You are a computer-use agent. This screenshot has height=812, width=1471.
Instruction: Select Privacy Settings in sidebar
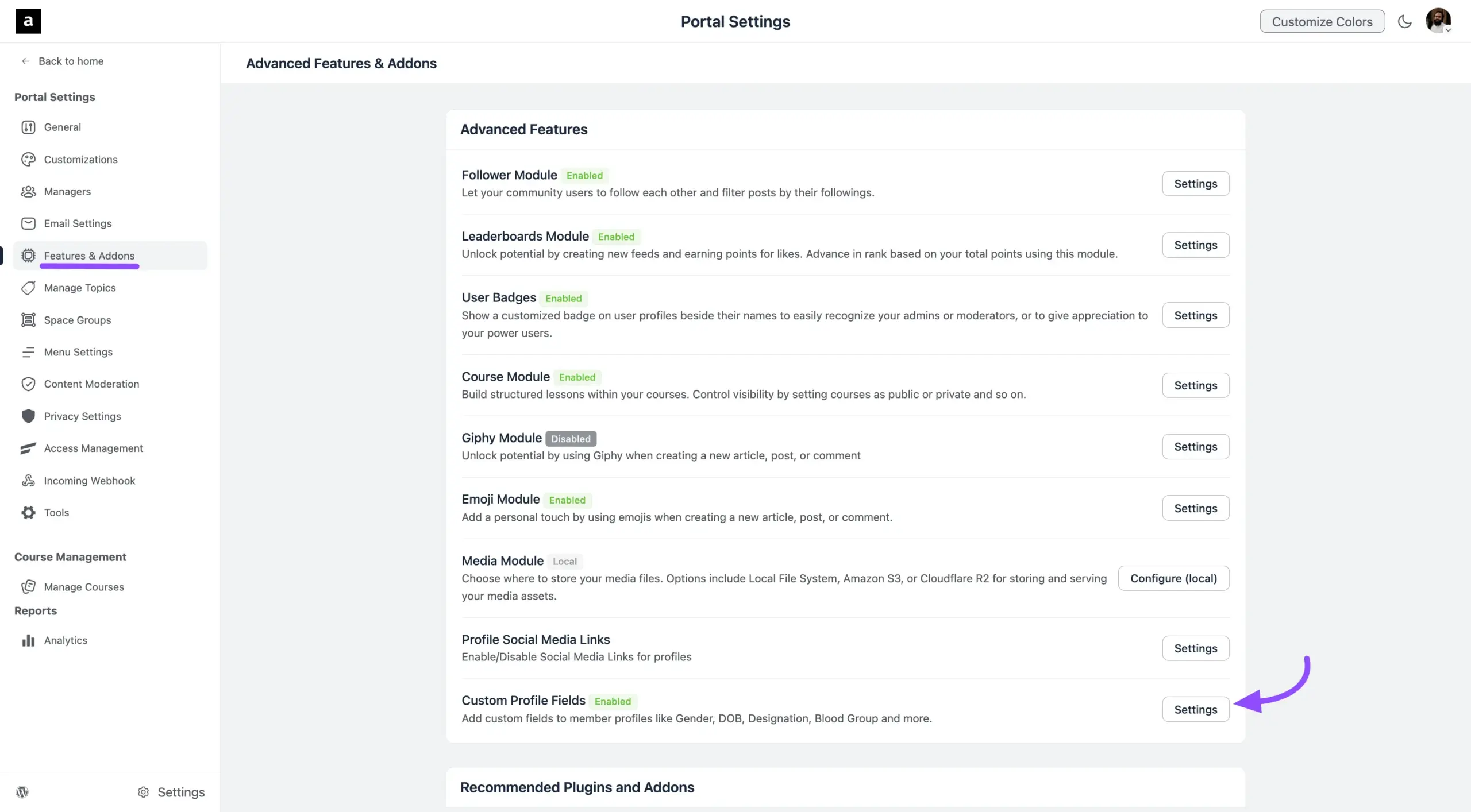pos(82,416)
